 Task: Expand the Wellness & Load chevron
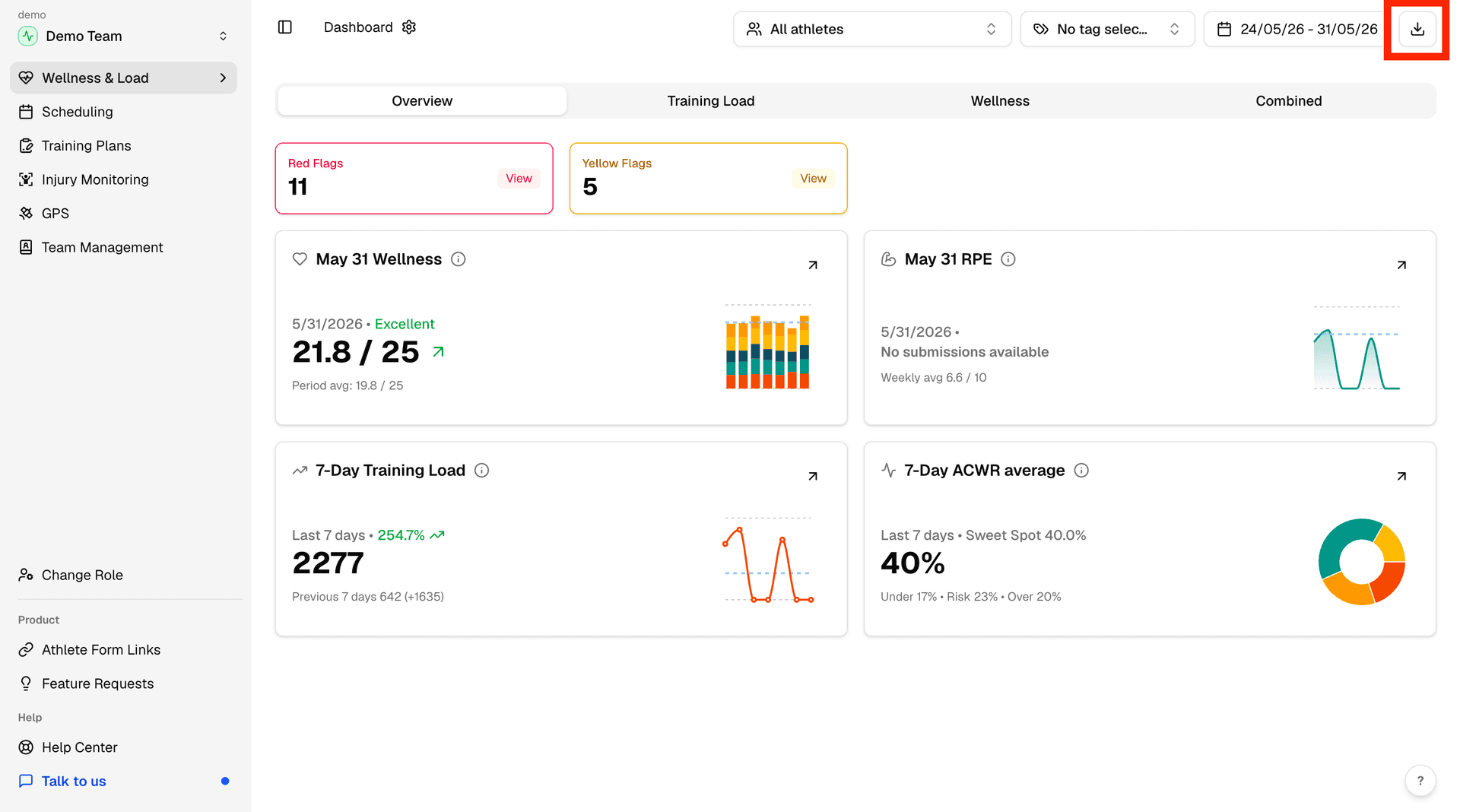click(223, 78)
